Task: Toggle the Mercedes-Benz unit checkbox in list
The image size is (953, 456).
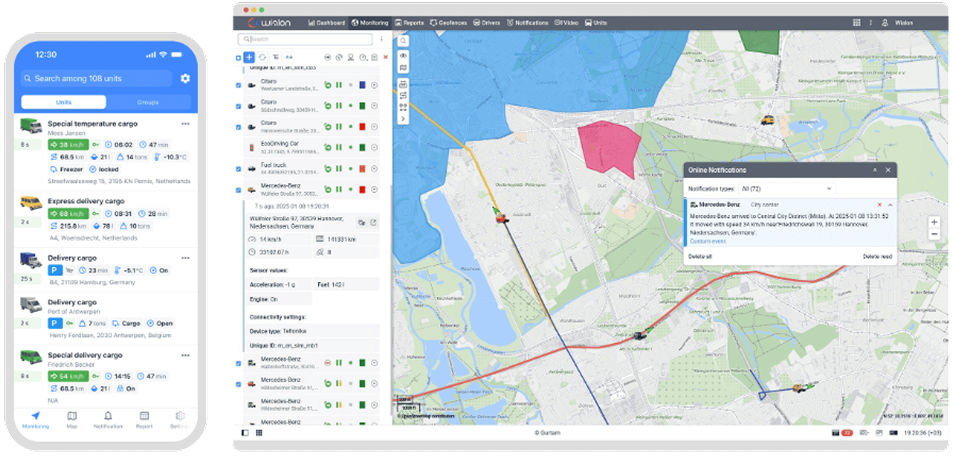Action: coord(238,188)
